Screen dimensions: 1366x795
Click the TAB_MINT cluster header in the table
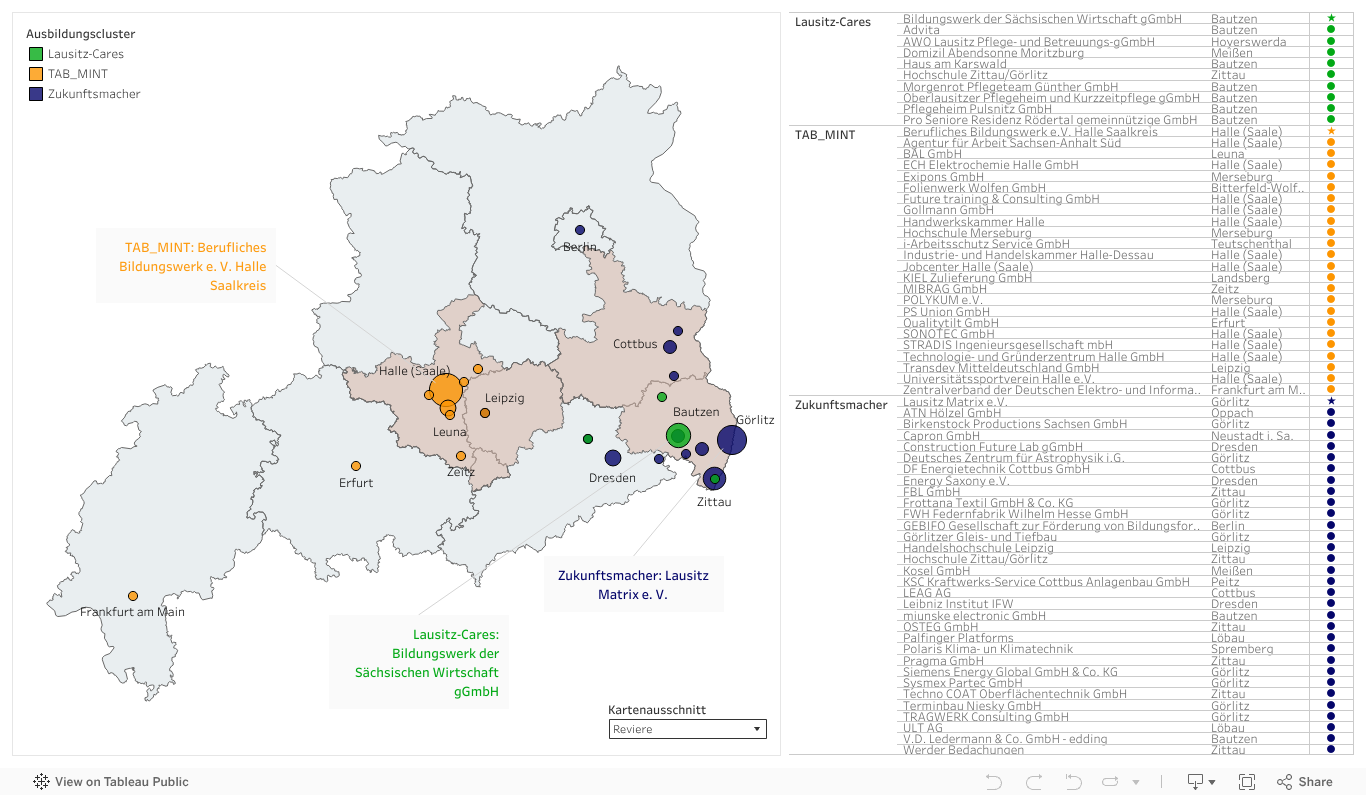pyautogui.click(x=825, y=134)
